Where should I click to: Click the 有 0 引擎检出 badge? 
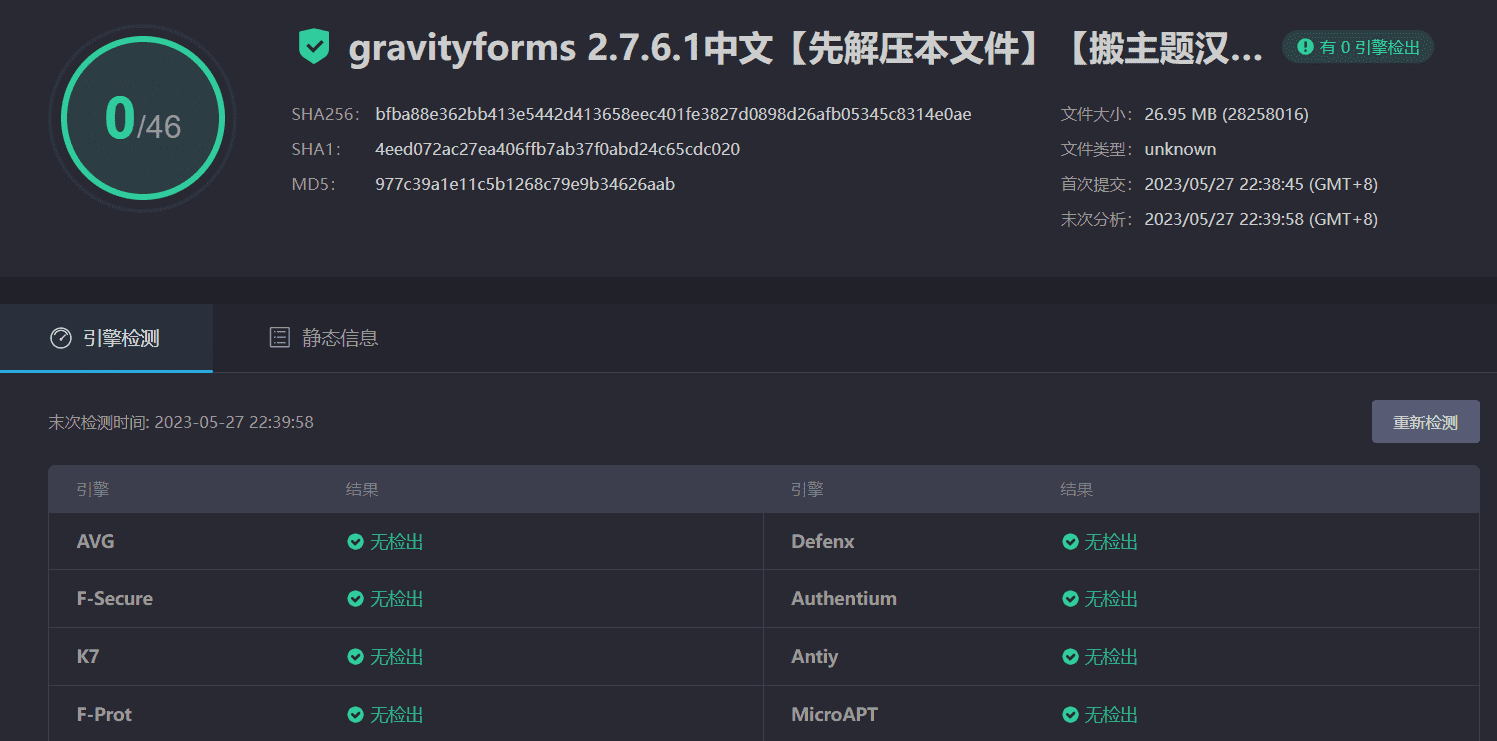[1358, 47]
